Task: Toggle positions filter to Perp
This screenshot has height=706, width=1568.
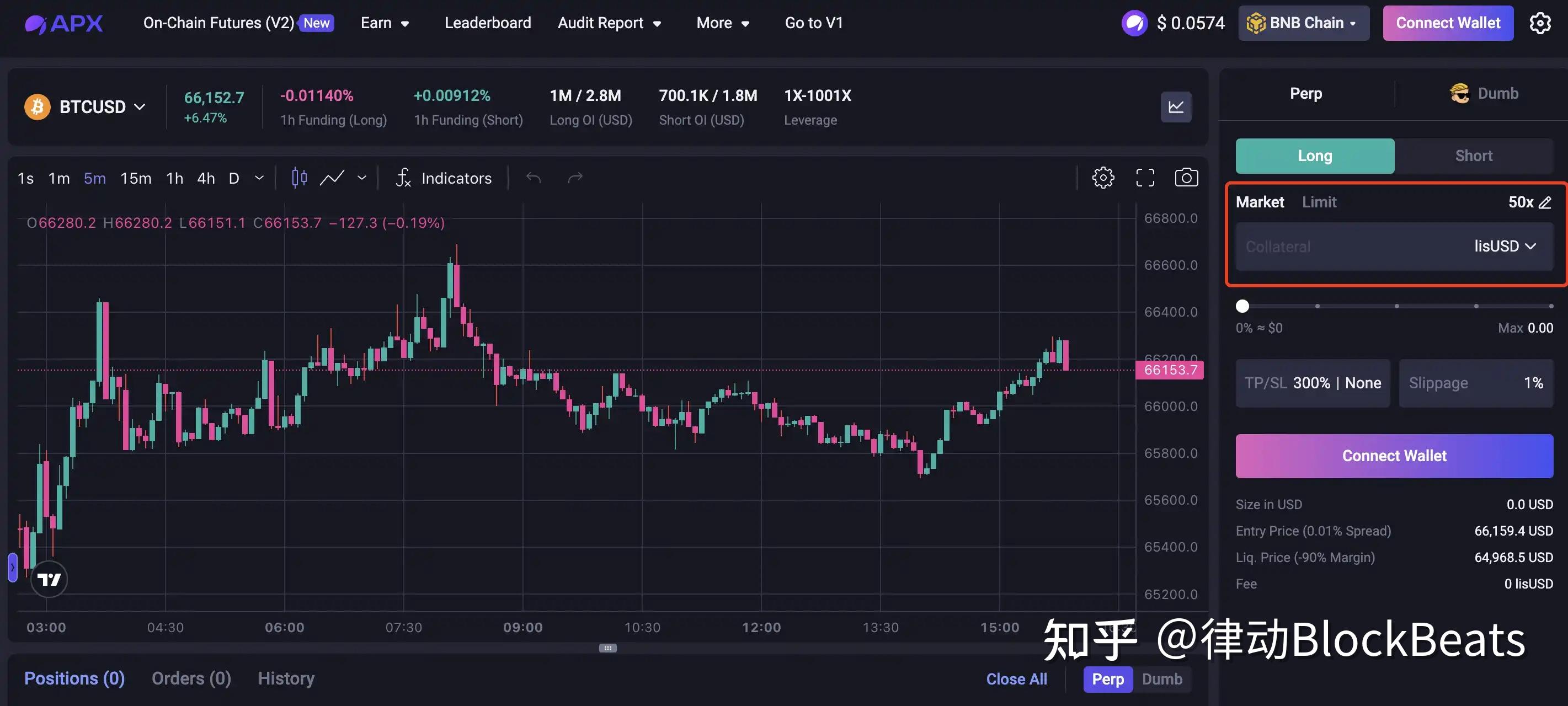Action: point(1108,679)
